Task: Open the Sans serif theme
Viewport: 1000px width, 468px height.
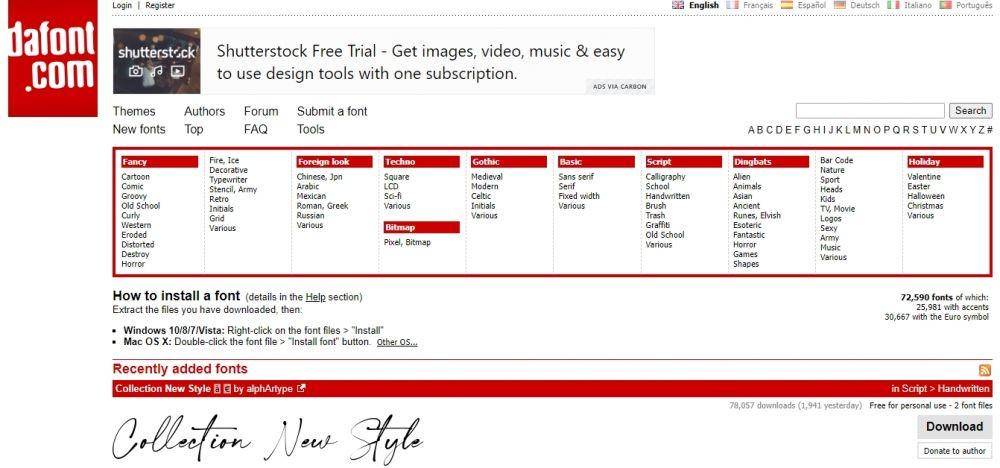Action: click(x=576, y=177)
